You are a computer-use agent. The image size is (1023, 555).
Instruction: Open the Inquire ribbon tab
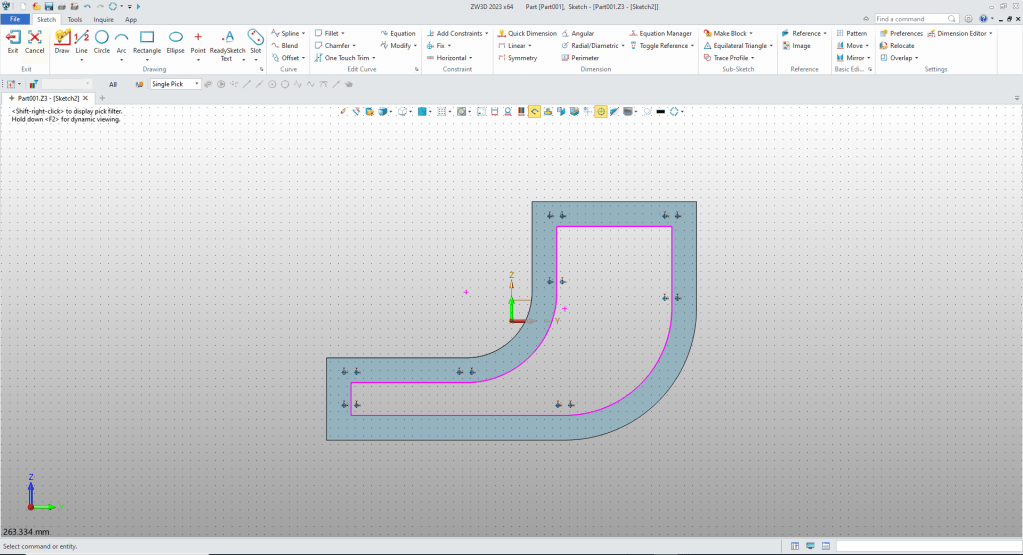[x=103, y=19]
